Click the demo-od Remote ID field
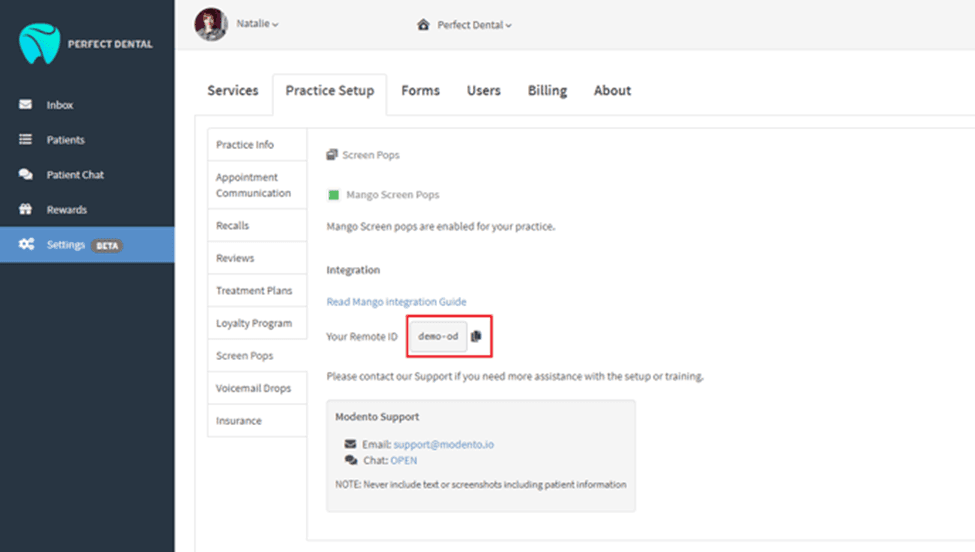The width and height of the screenshot is (975, 552). point(438,336)
